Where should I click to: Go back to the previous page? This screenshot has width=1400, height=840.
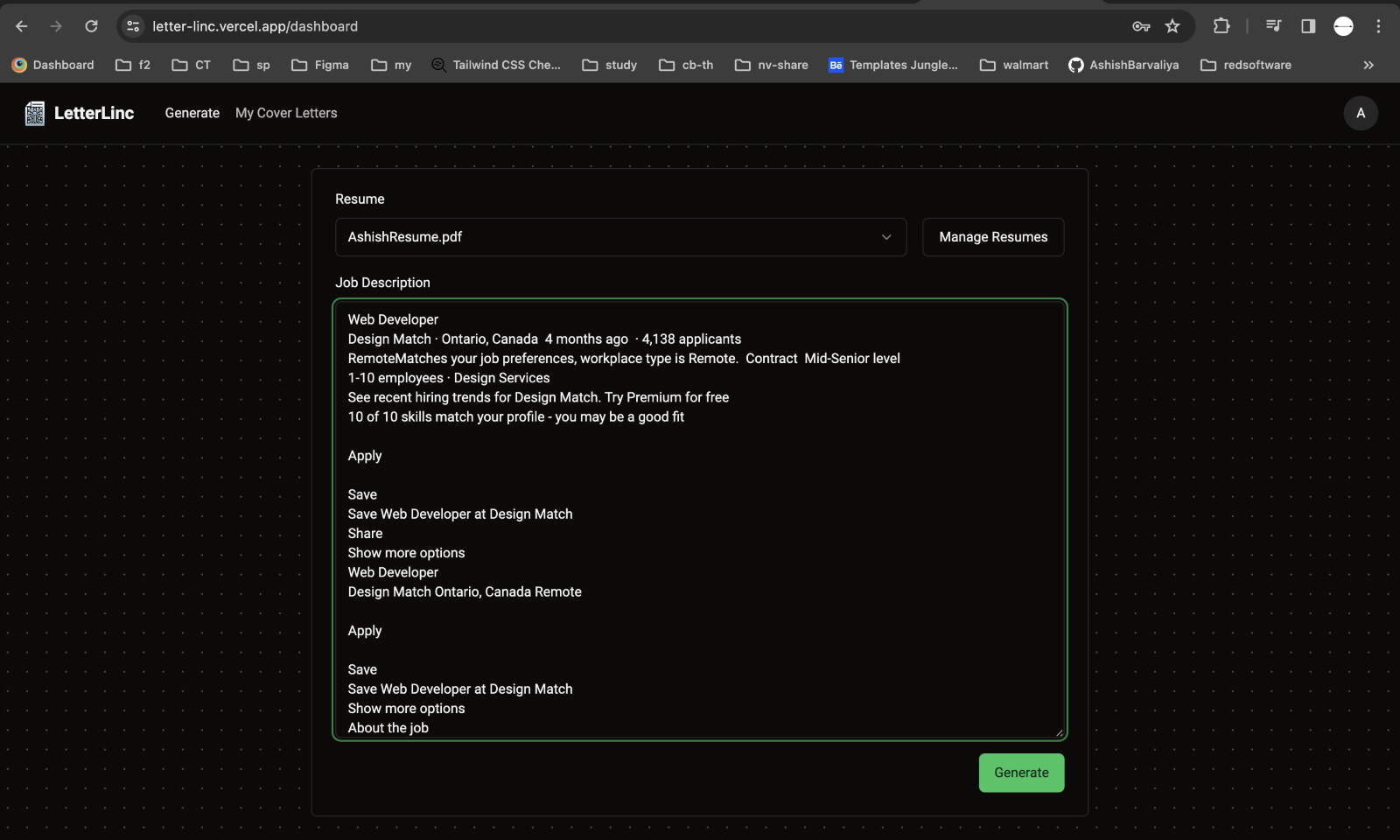point(22,26)
